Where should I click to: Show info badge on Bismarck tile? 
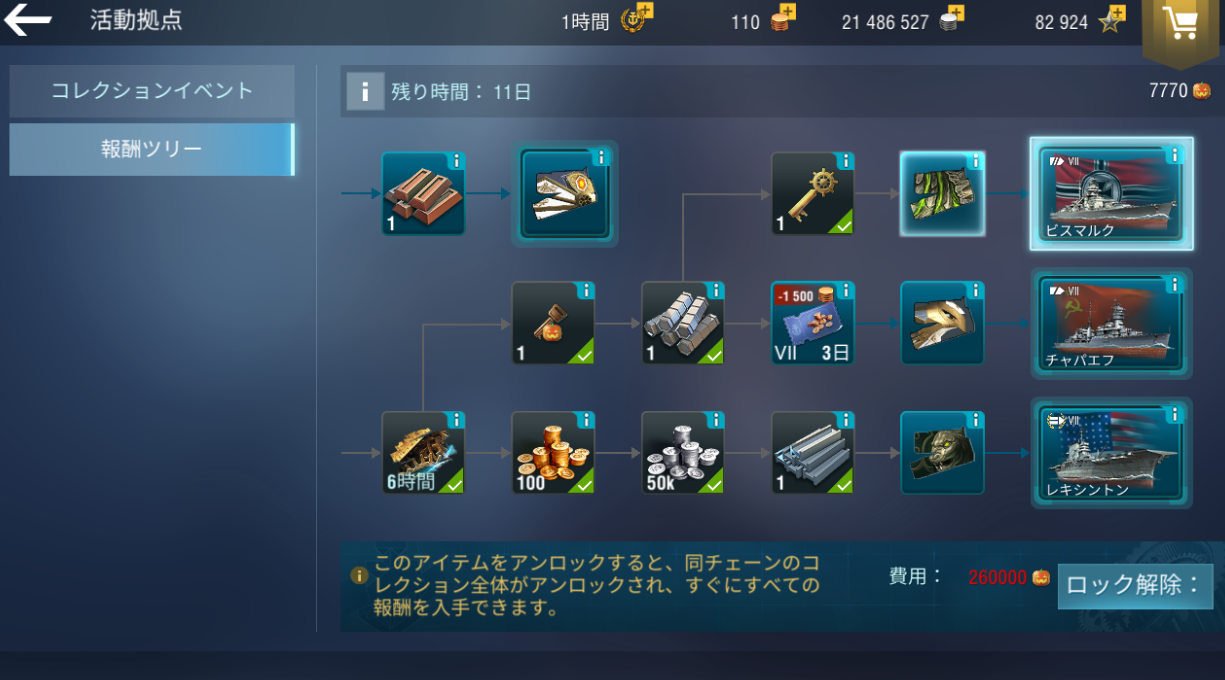(x=1174, y=155)
